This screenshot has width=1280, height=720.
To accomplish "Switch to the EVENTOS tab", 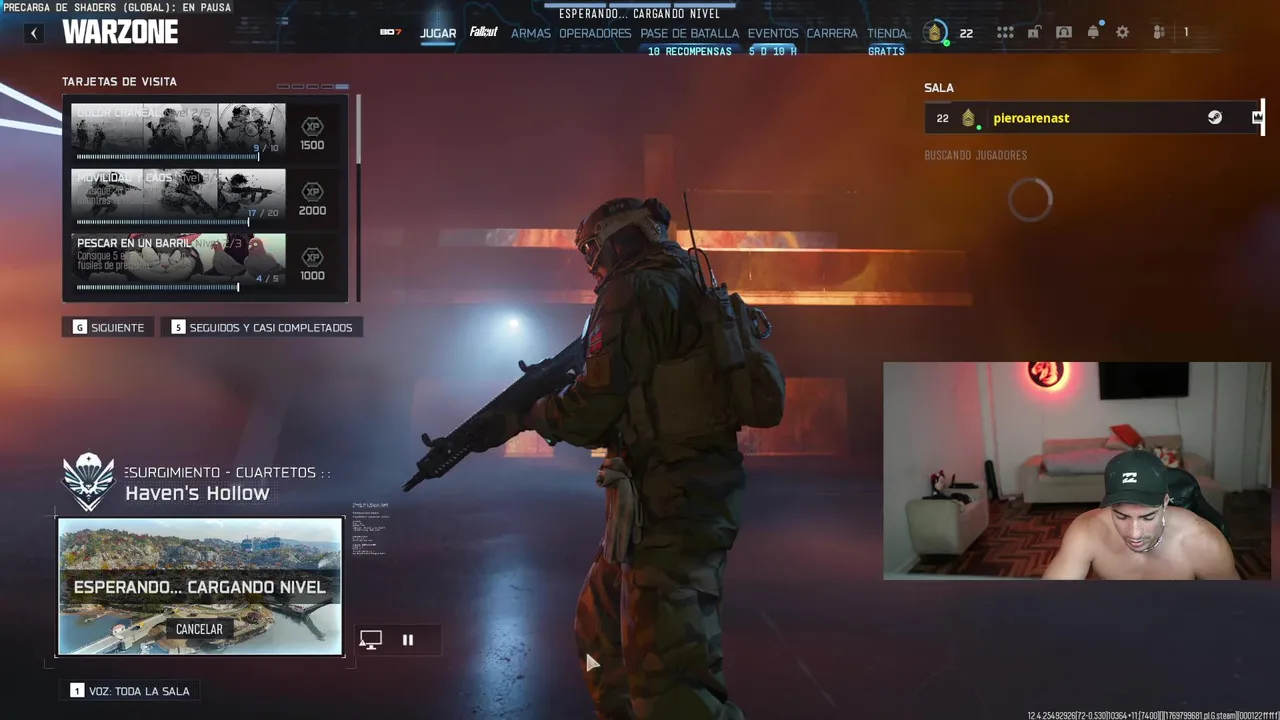I will click(x=773, y=33).
